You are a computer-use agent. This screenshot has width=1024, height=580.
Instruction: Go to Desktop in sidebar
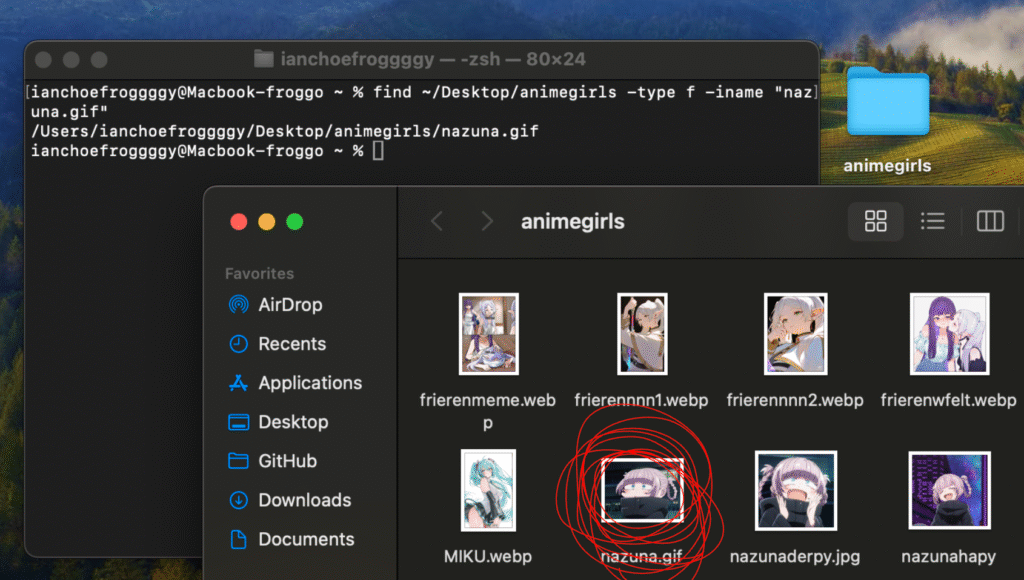coord(292,422)
